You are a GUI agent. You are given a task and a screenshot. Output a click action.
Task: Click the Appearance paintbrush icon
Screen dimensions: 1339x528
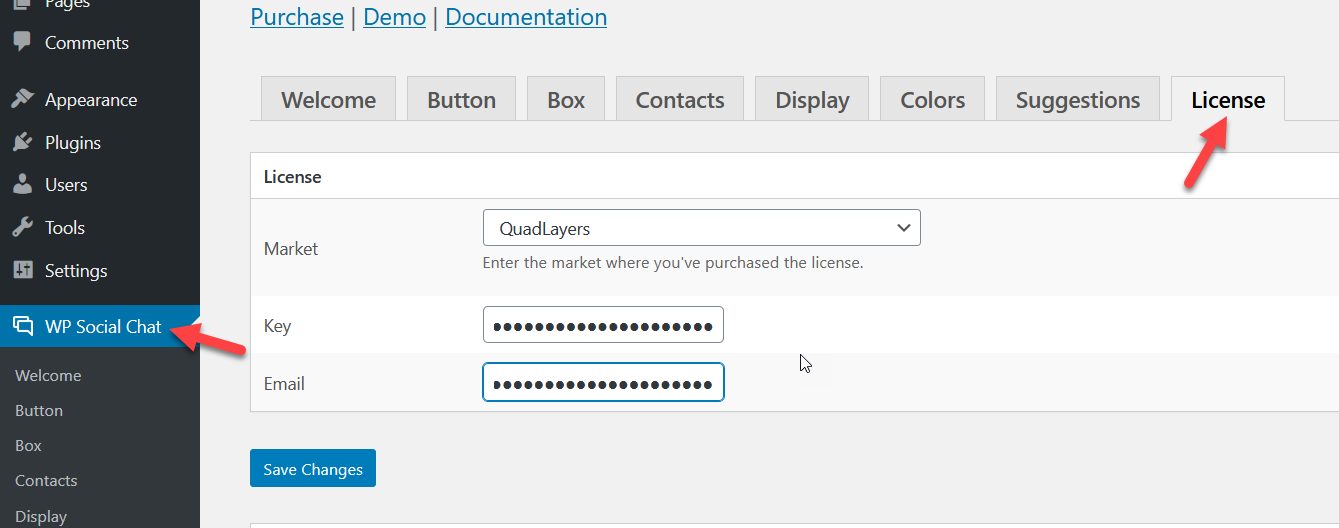(22, 100)
